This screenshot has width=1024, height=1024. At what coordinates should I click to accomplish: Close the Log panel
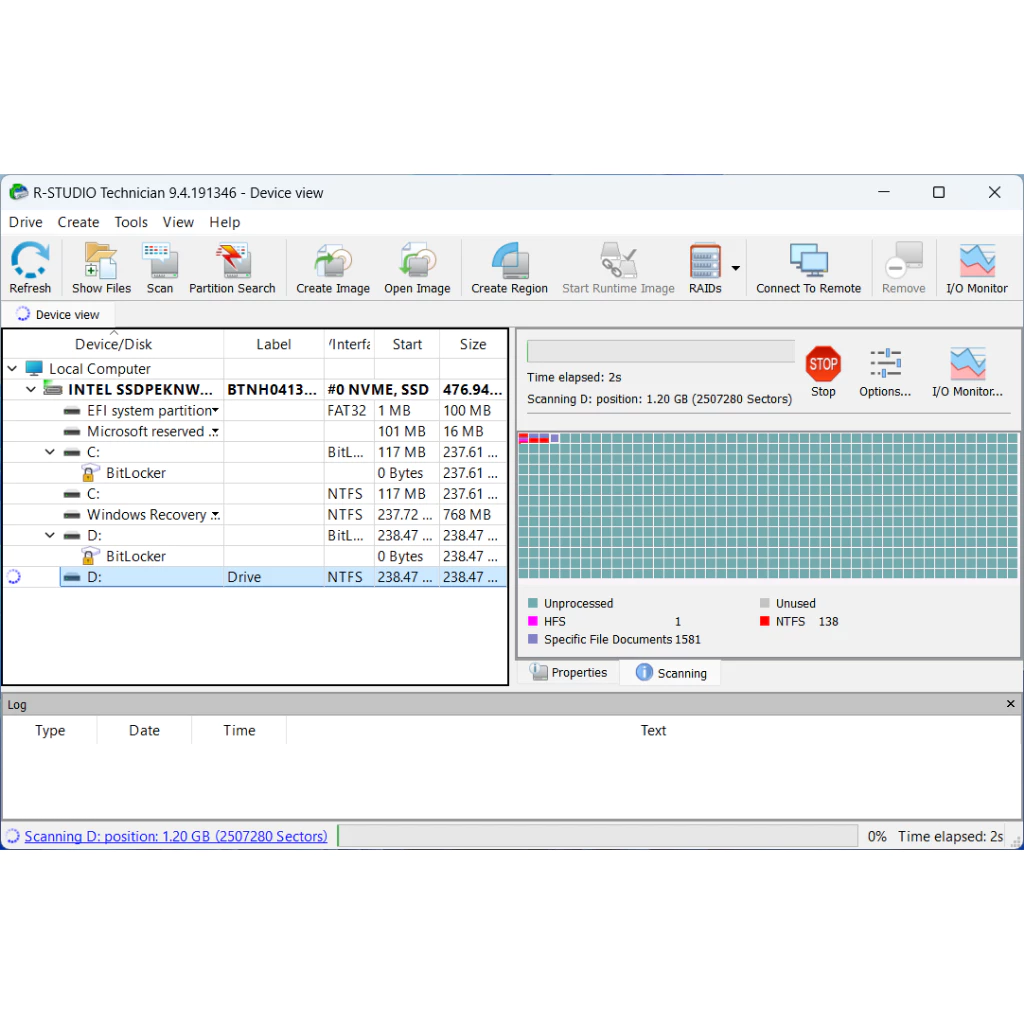click(x=1010, y=704)
